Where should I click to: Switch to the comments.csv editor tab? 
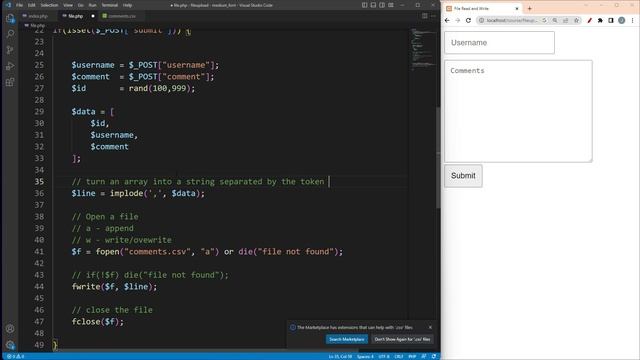point(122,16)
